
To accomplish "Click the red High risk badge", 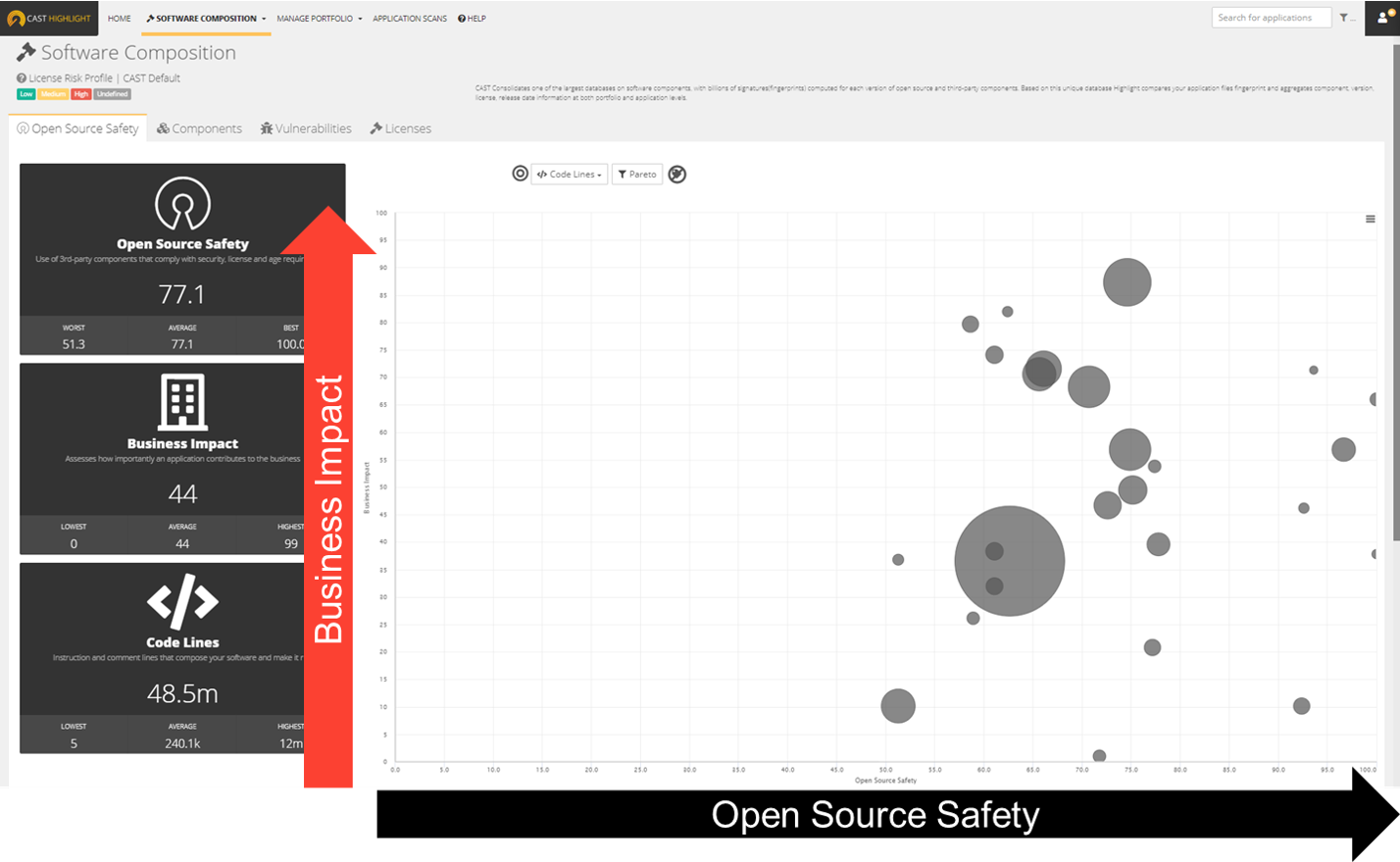I will click(x=81, y=94).
